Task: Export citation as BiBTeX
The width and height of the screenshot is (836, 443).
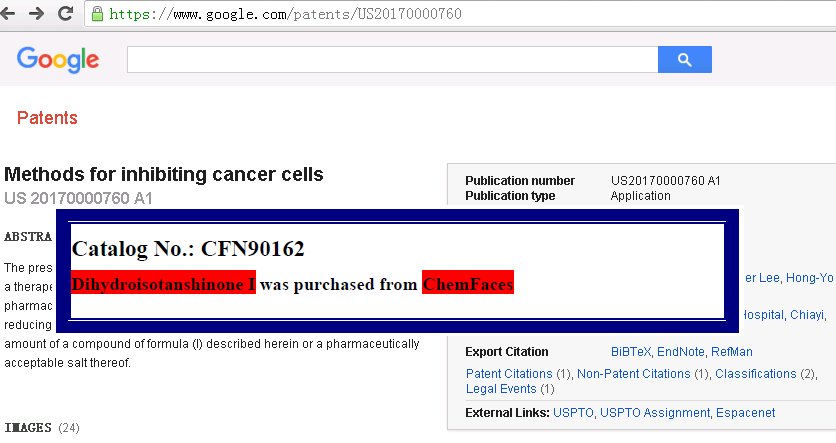Action: (631, 352)
